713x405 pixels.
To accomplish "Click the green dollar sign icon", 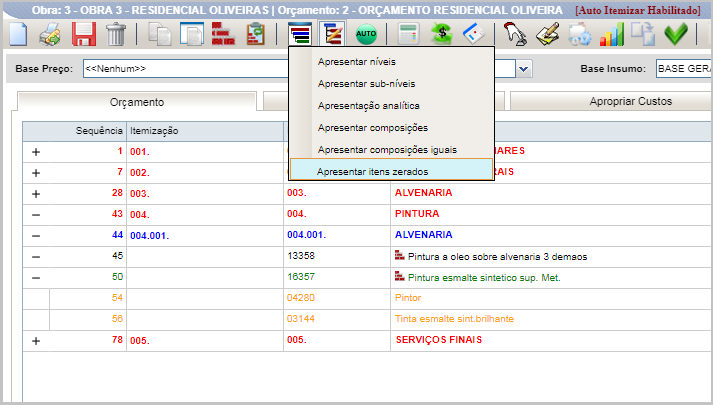I will pyautogui.click(x=441, y=35).
